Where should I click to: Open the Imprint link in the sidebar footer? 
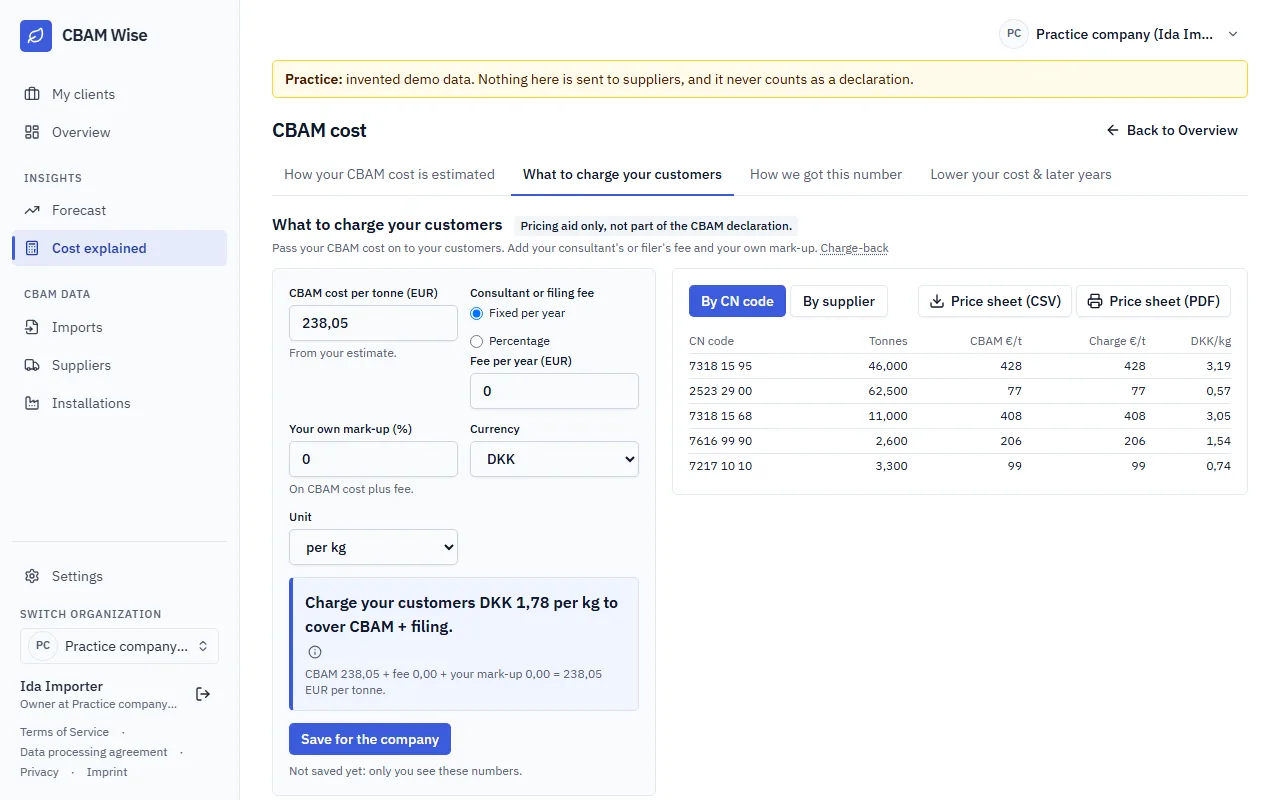coord(107,772)
